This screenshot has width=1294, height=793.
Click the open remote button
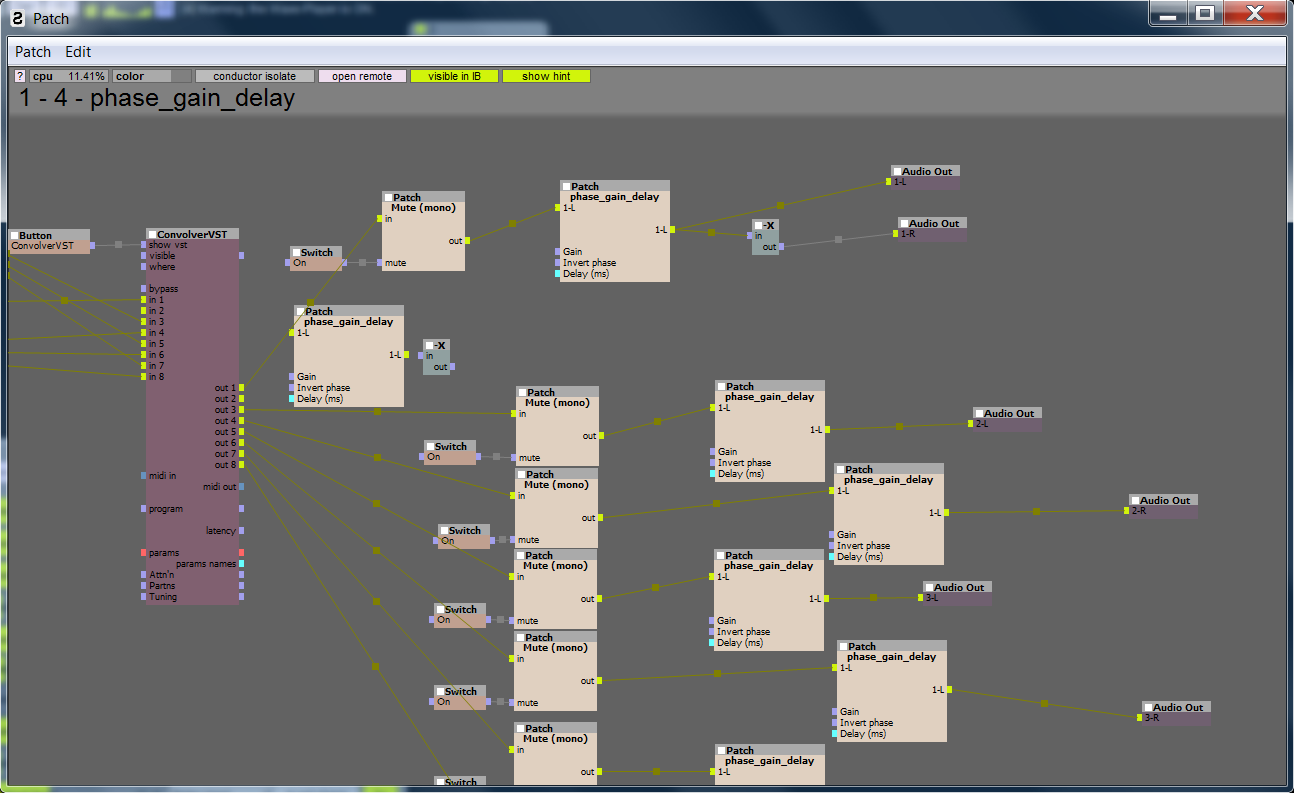pos(362,76)
